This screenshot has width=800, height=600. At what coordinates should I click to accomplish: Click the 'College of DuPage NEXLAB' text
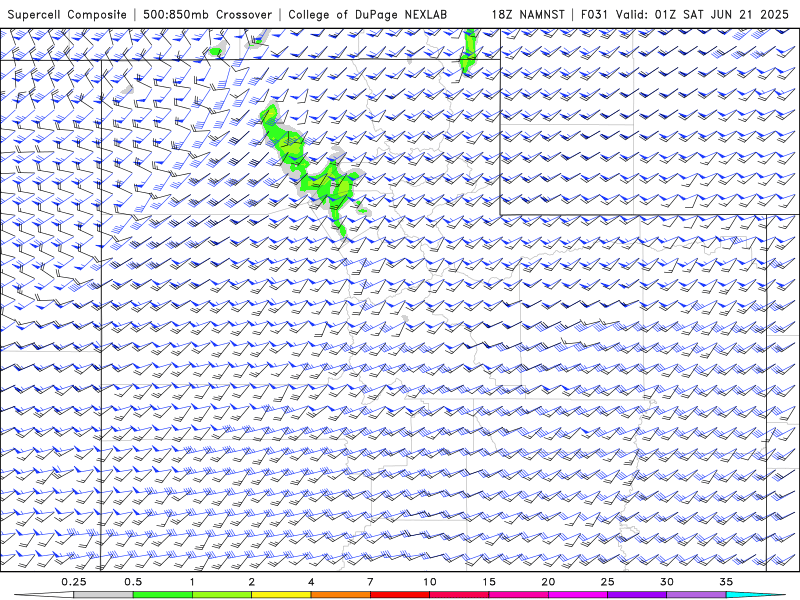tap(367, 14)
